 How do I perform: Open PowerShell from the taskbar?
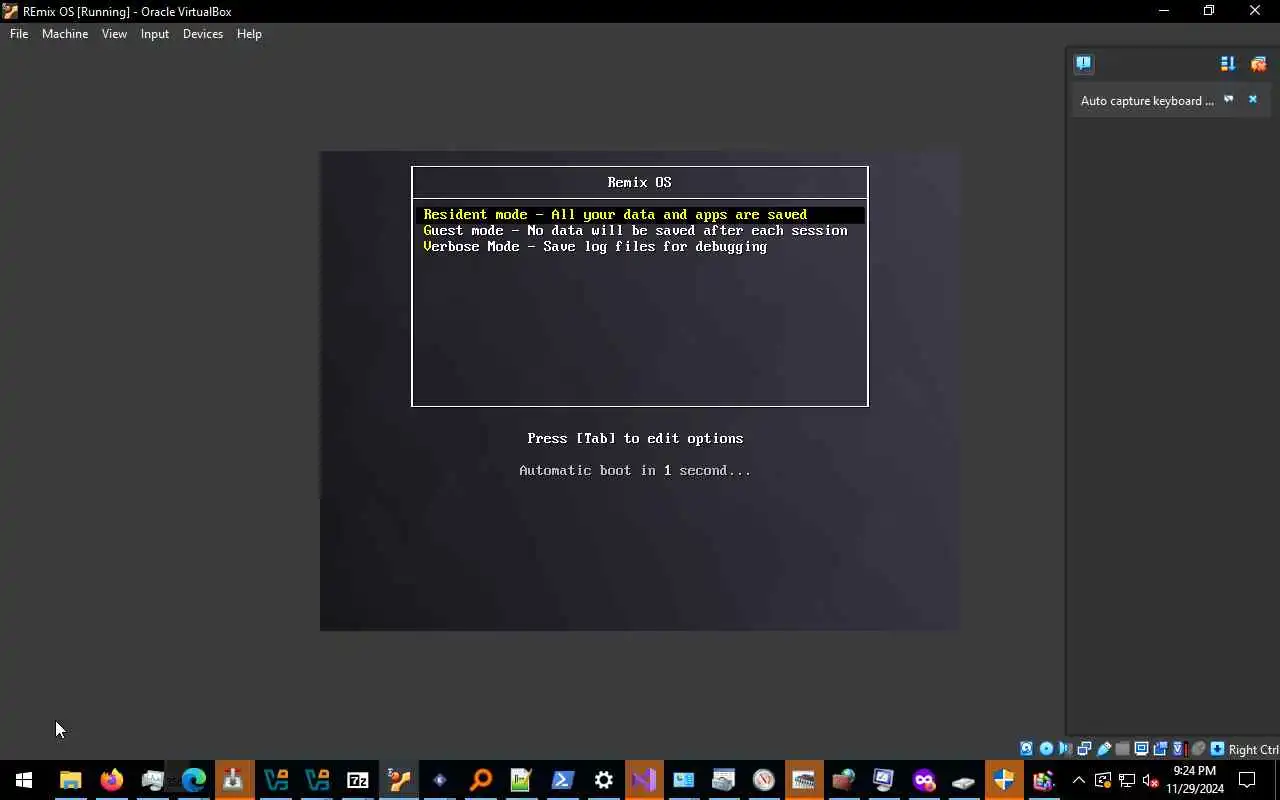(562, 780)
